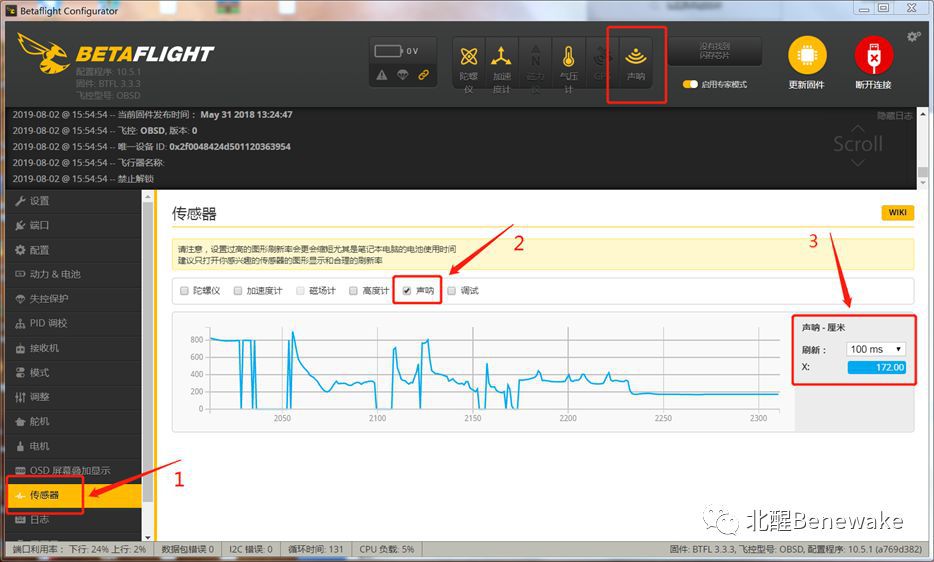The image size is (934, 562).
Task: Click the firmware version text in status bar
Action: pos(796,549)
